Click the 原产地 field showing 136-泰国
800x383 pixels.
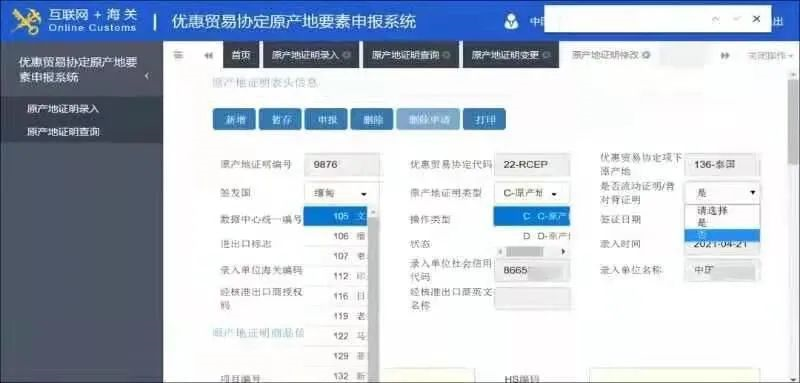(x=722, y=165)
